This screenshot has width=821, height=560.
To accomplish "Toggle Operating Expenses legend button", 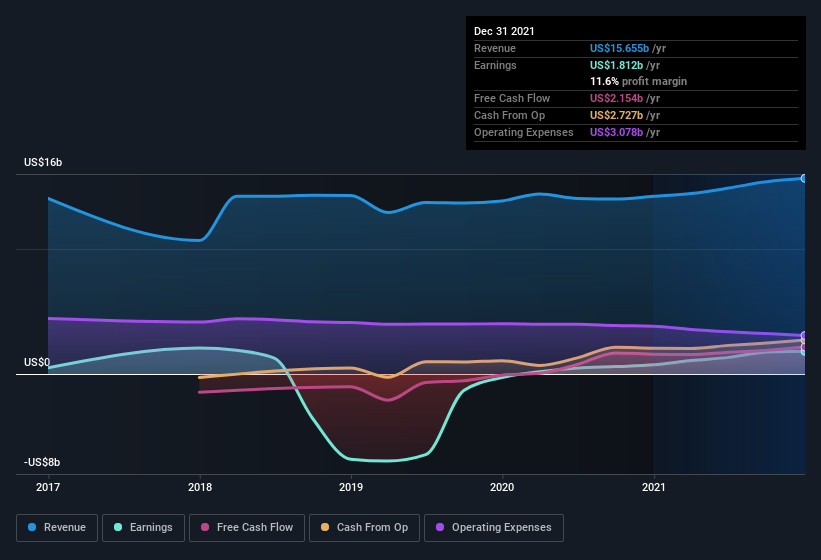I will click(494, 528).
